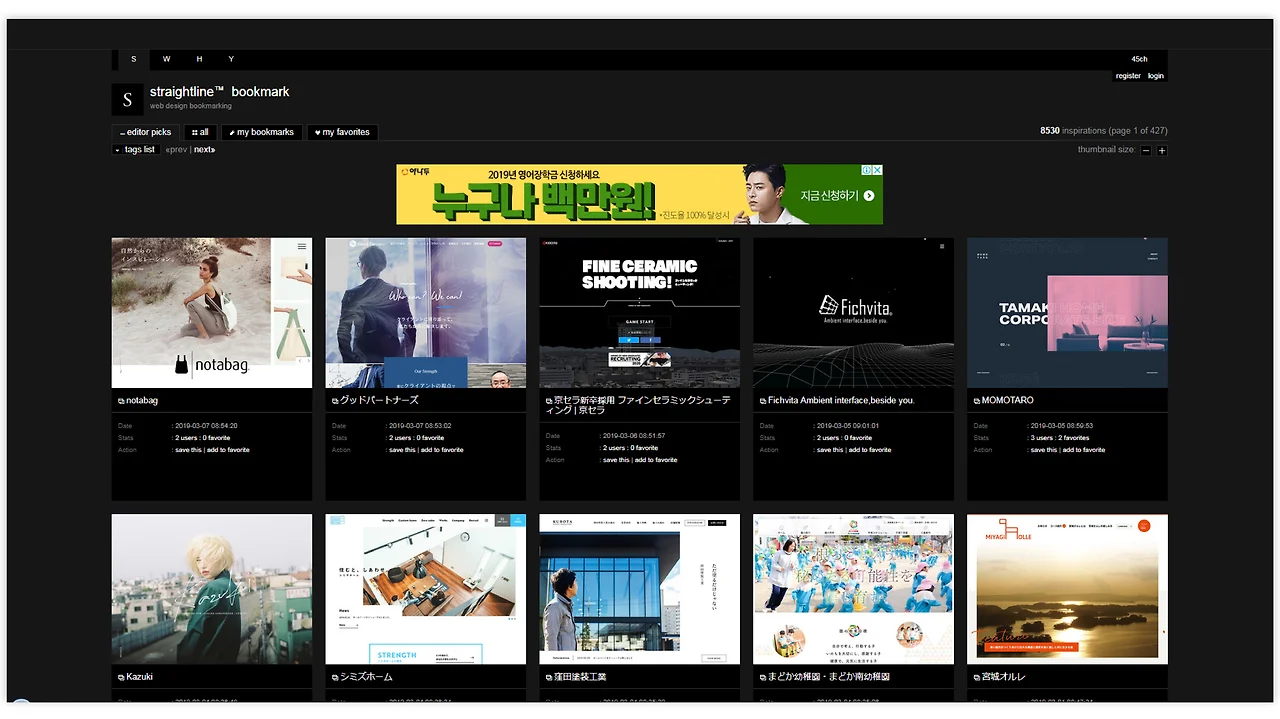The height and width of the screenshot is (719, 1280).
Task: Open the S tab in top bar
Action: 134,59
